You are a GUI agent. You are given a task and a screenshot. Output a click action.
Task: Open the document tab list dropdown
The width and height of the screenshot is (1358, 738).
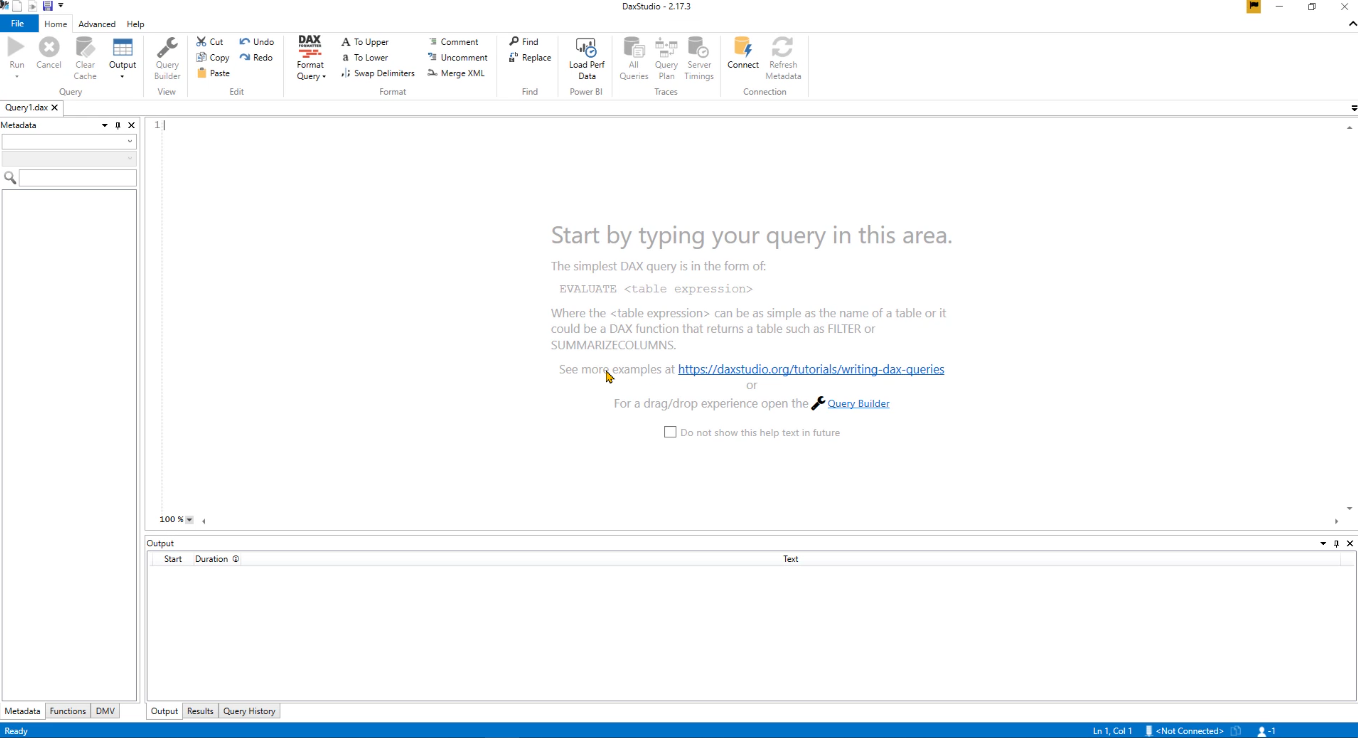pyautogui.click(x=1353, y=108)
